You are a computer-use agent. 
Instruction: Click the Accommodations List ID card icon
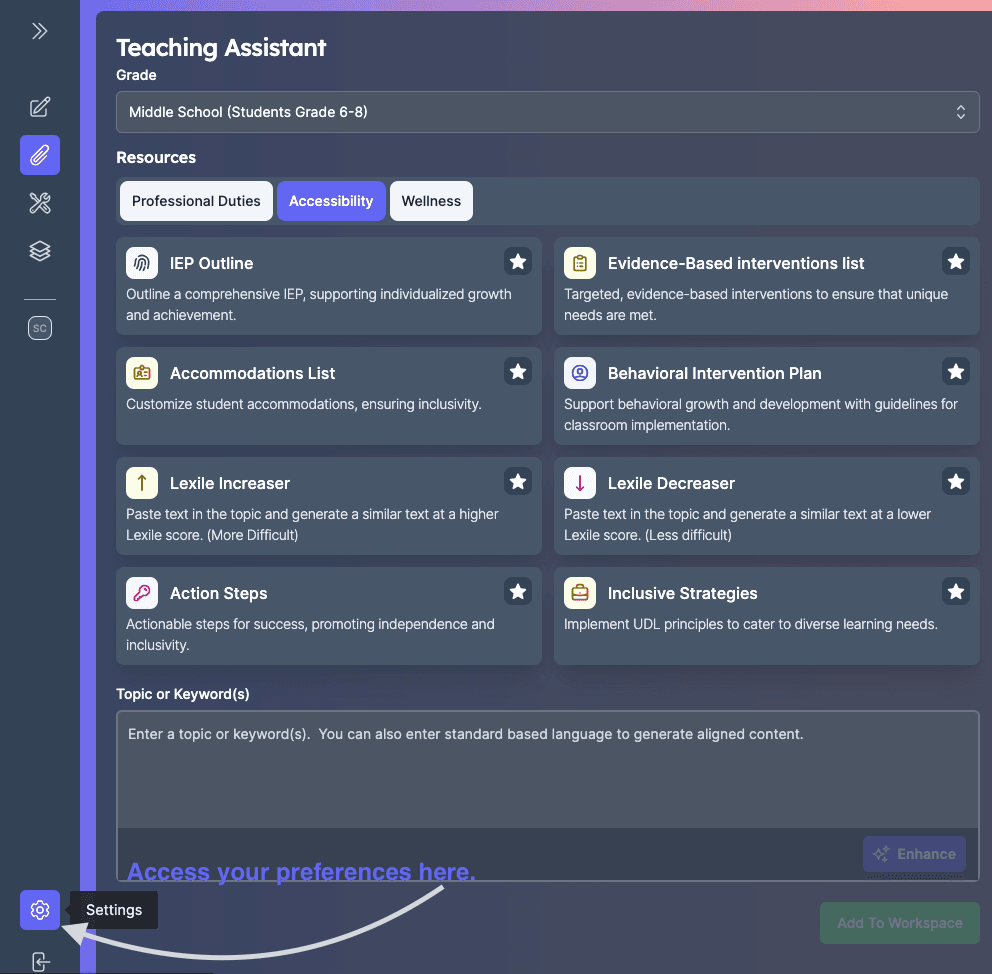(x=142, y=373)
